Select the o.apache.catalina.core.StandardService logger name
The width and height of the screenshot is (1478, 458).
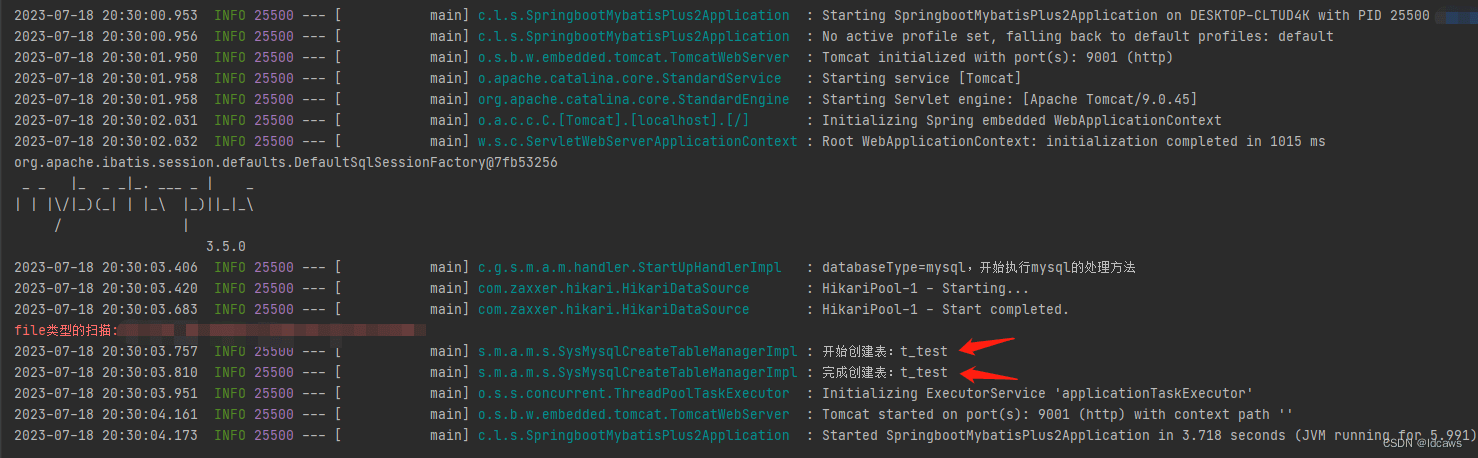(x=629, y=78)
